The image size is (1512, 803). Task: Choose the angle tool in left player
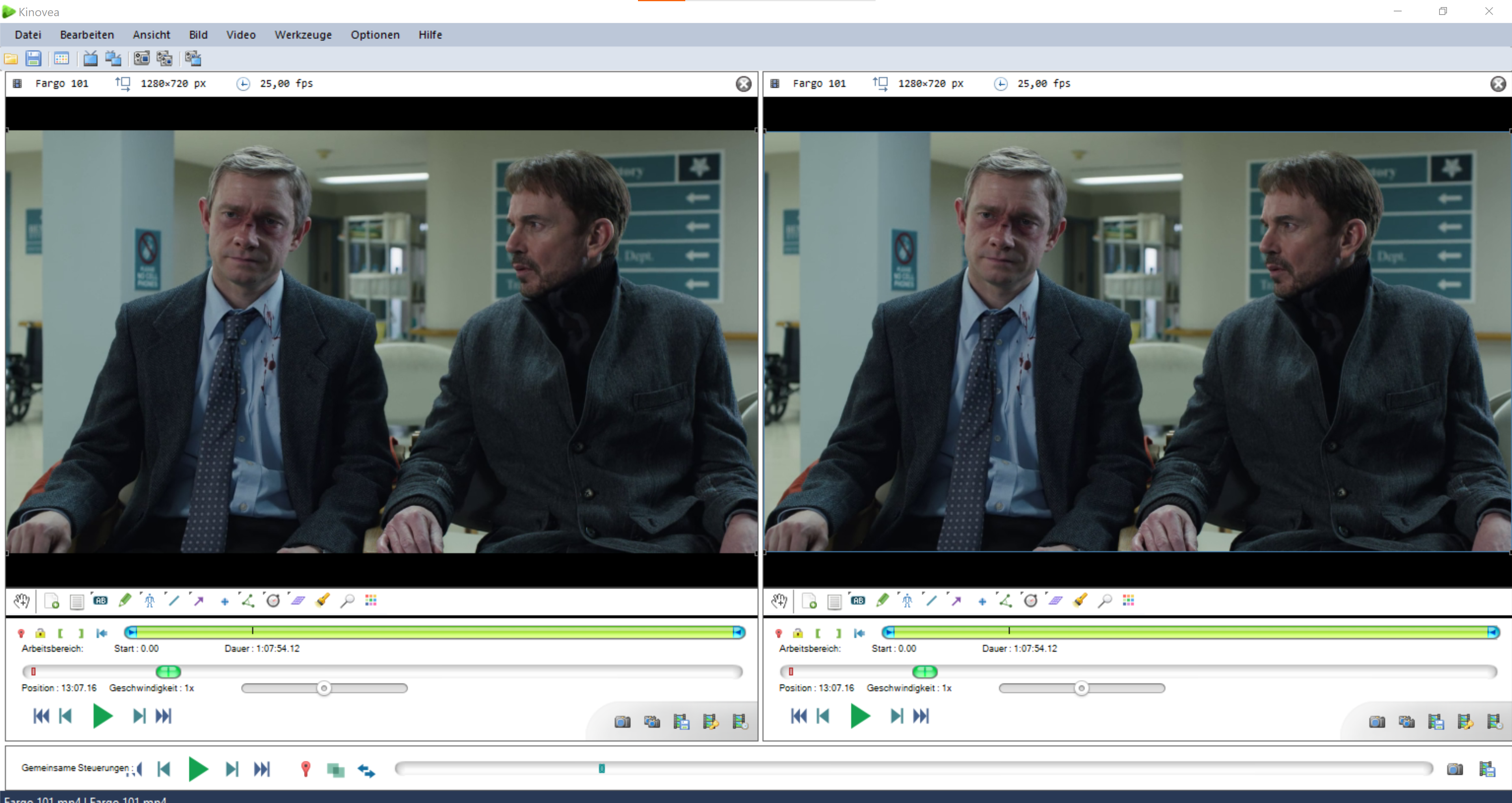pos(248,600)
